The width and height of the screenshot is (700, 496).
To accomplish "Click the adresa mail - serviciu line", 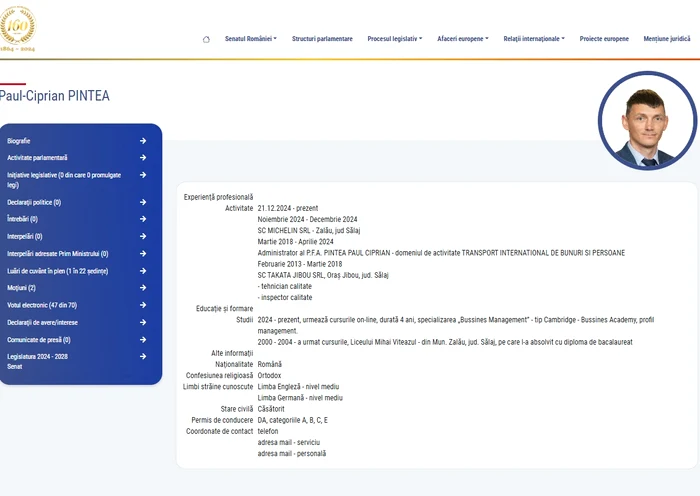I will (289, 442).
